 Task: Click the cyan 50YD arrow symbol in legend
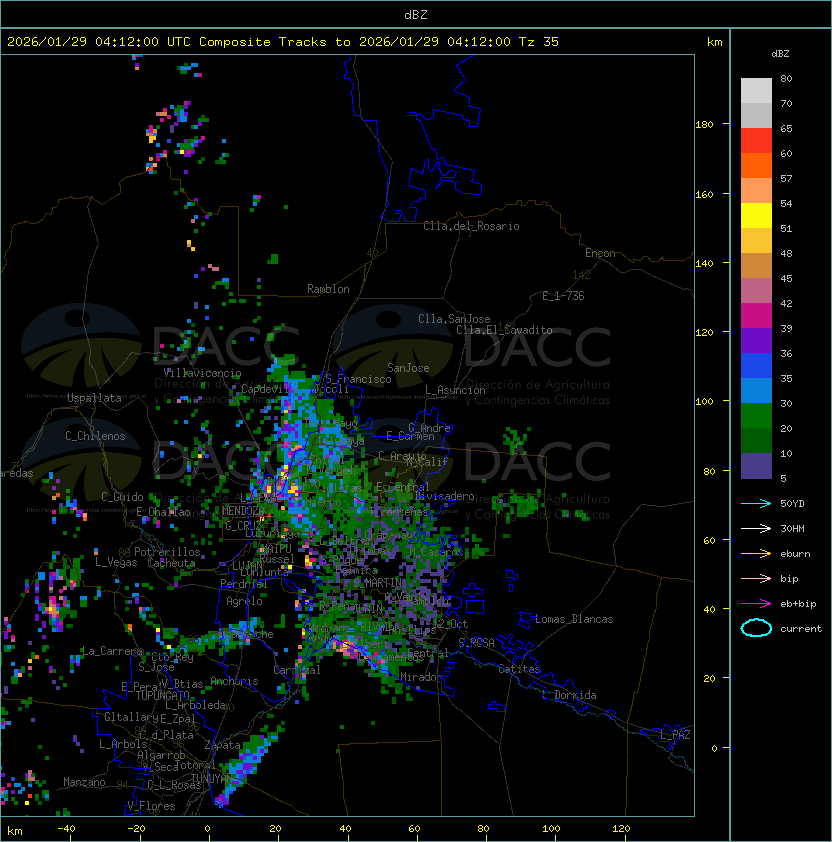click(756, 503)
